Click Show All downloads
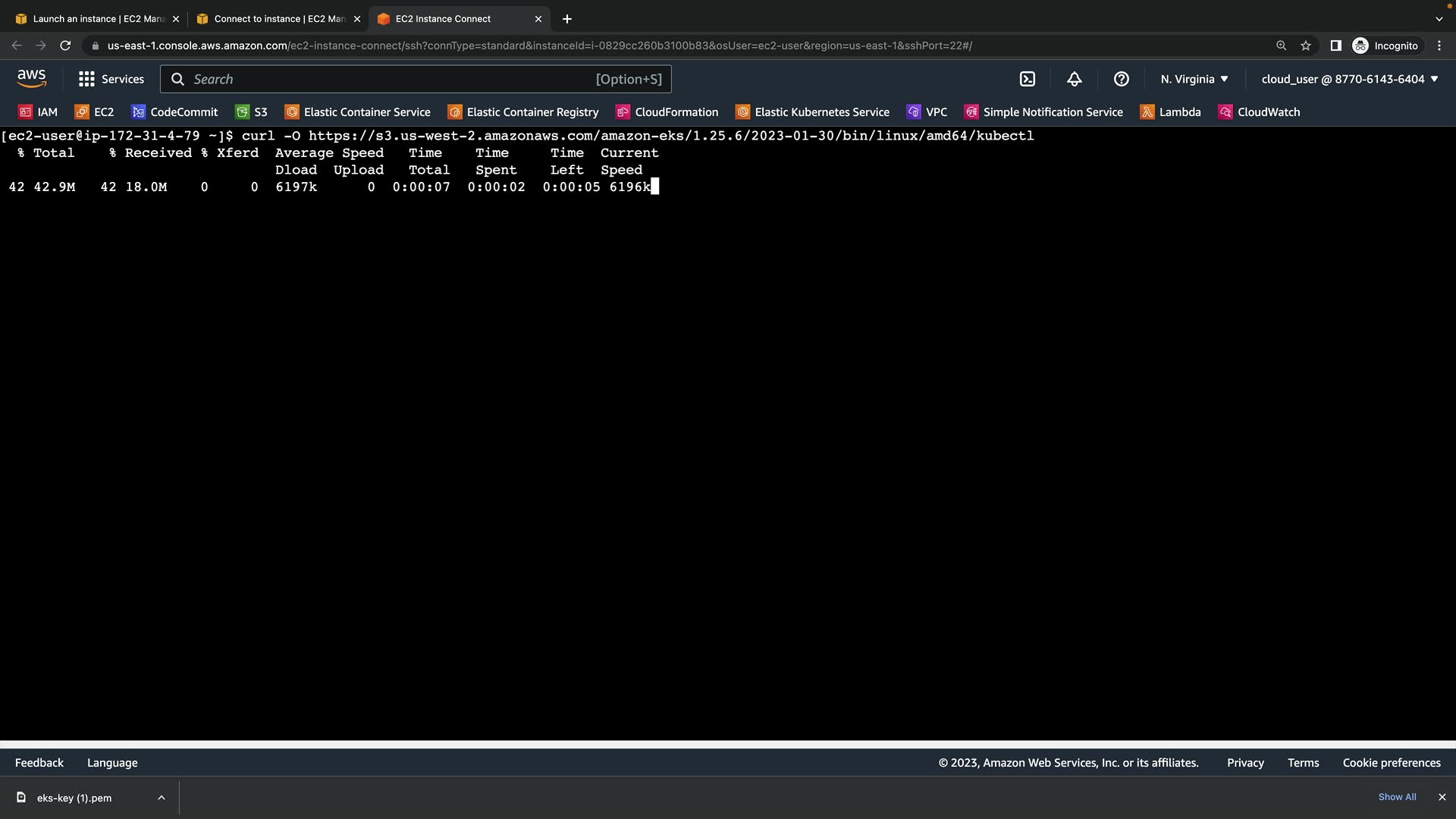Viewport: 1456px width, 819px height. (x=1397, y=797)
